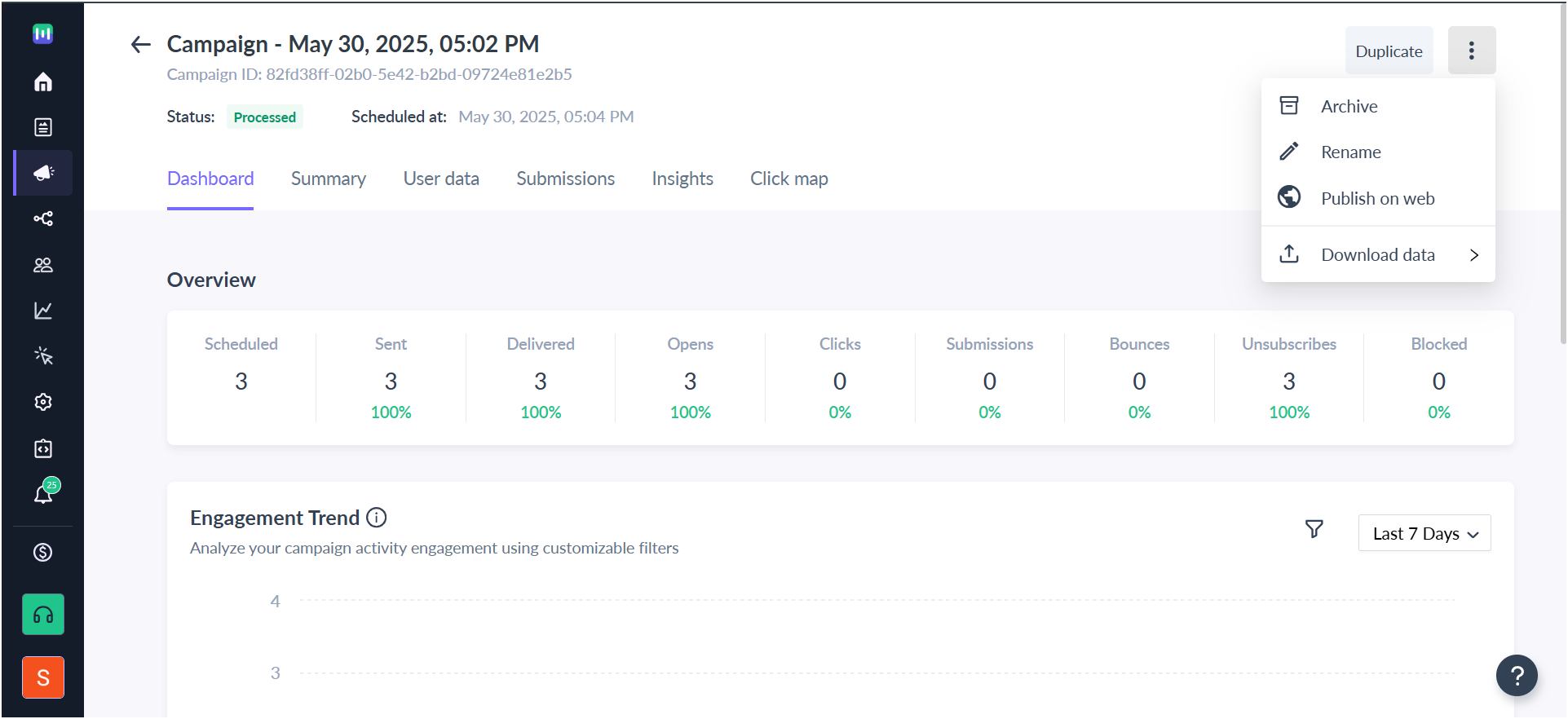Open the code box sidebar icon
Screen dimensions: 1568x719
tap(43, 448)
